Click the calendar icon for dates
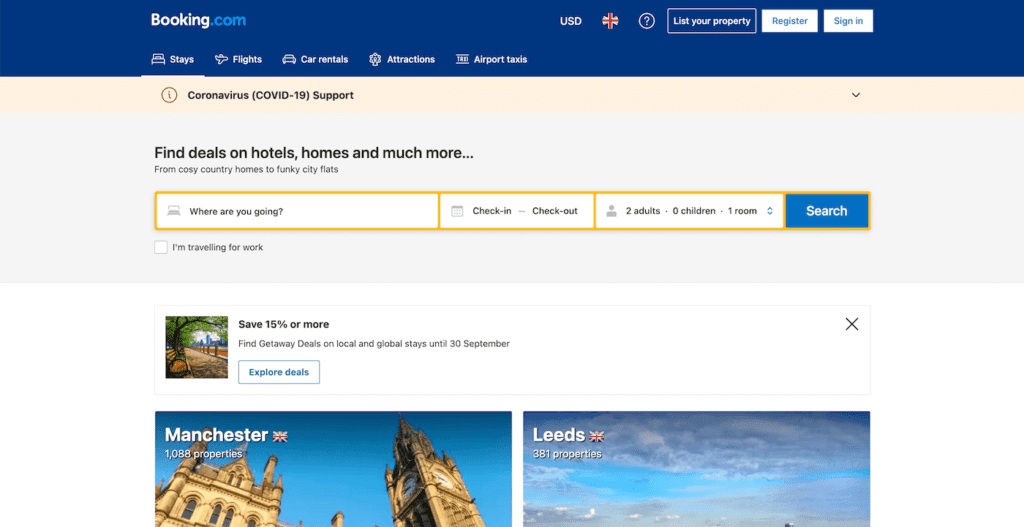 (457, 211)
